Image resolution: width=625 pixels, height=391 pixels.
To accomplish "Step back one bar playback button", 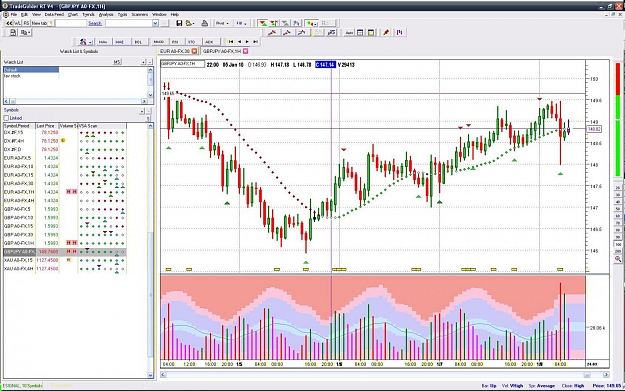I will pyautogui.click(x=239, y=41).
